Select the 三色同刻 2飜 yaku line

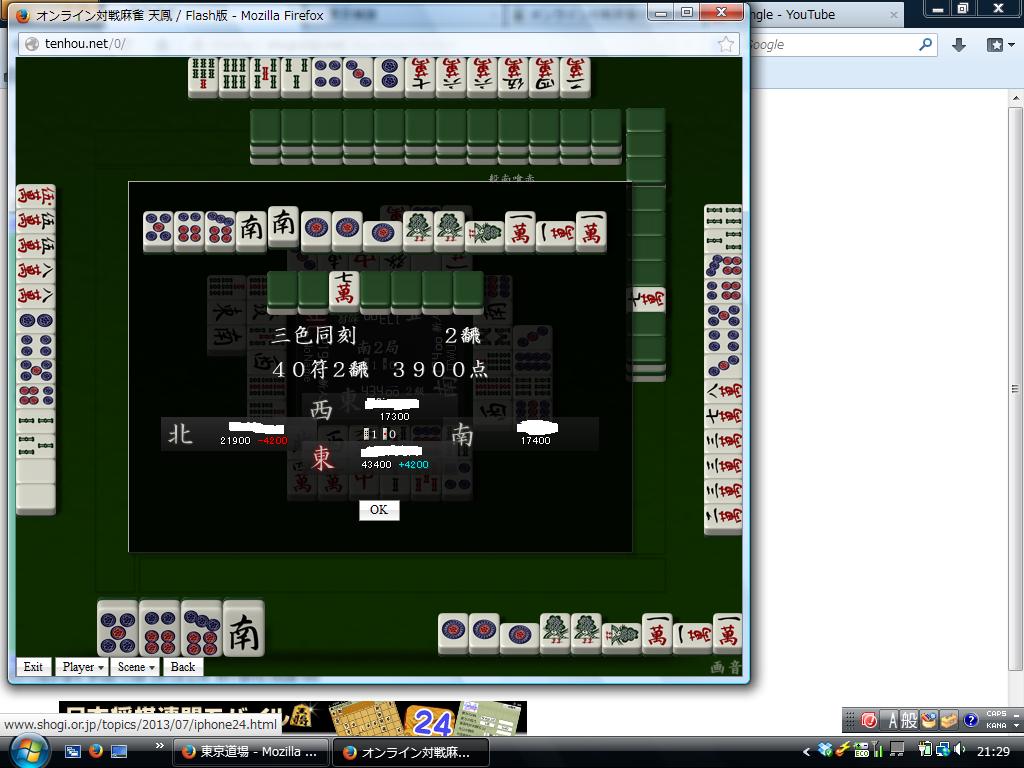coord(376,336)
